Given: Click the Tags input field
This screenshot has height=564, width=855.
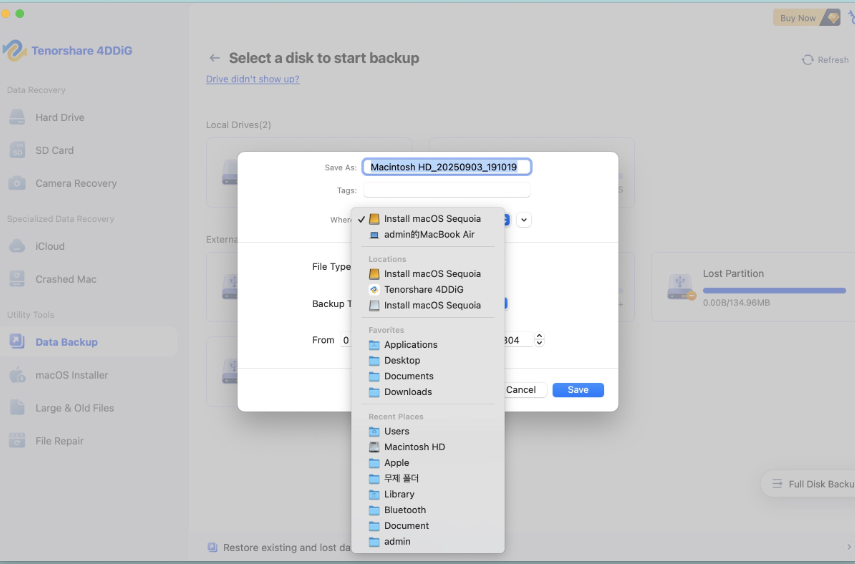Looking at the screenshot, I should click(x=447, y=190).
